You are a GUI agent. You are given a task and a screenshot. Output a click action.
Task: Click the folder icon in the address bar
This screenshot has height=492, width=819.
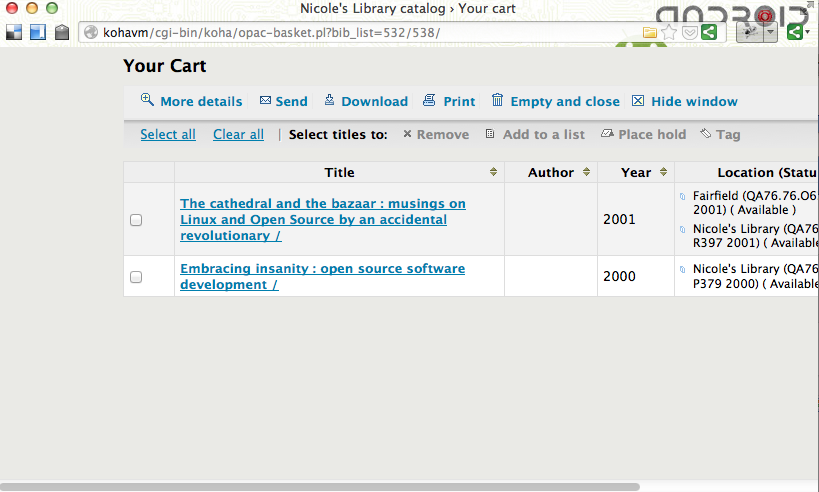coord(650,32)
